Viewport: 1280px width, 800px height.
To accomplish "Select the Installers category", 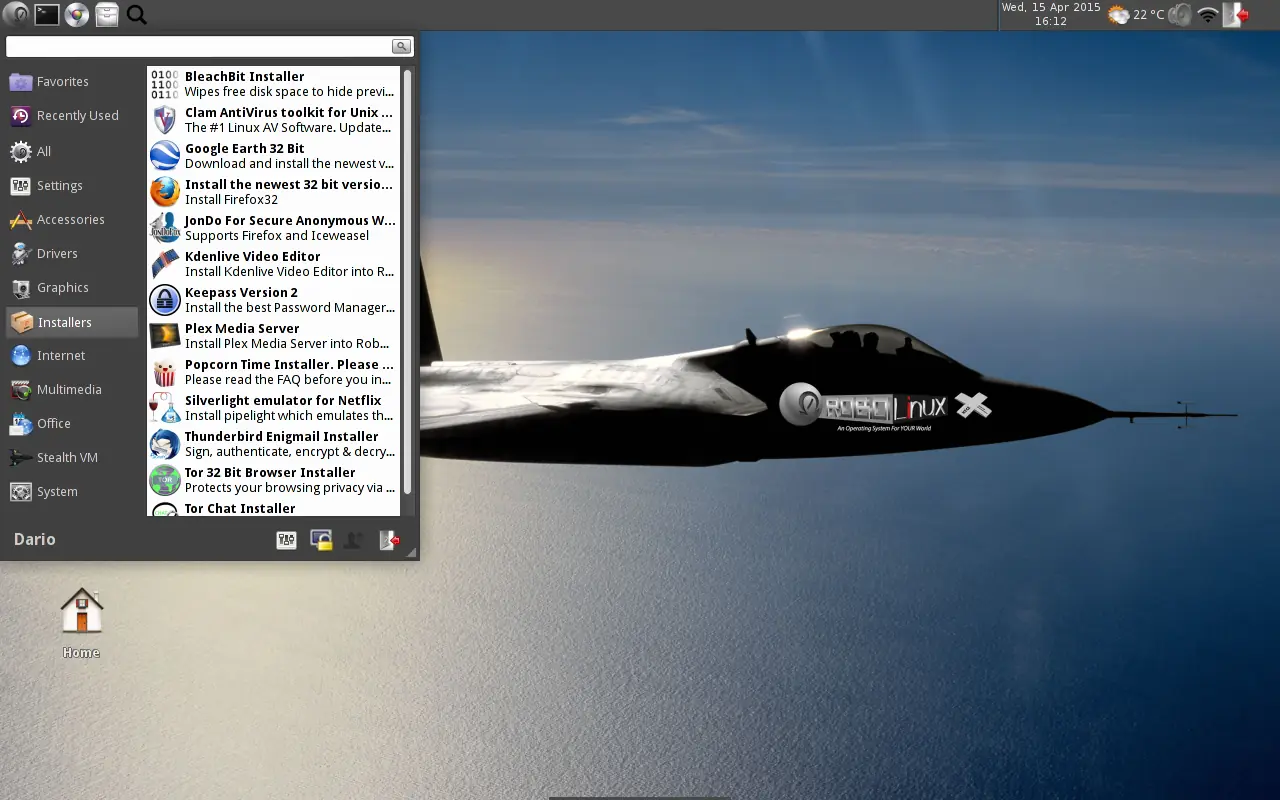I will tap(71, 322).
